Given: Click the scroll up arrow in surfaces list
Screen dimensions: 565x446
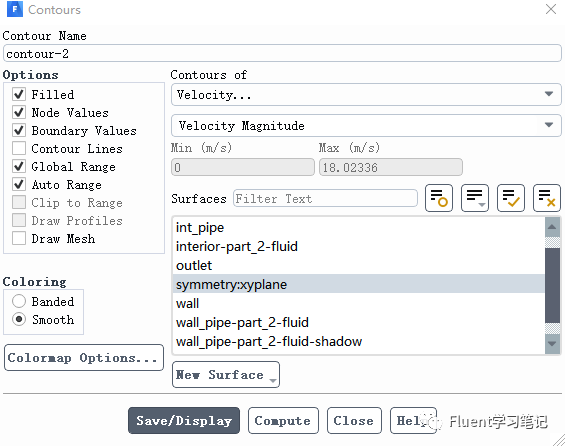Looking at the screenshot, I should 552,227.
